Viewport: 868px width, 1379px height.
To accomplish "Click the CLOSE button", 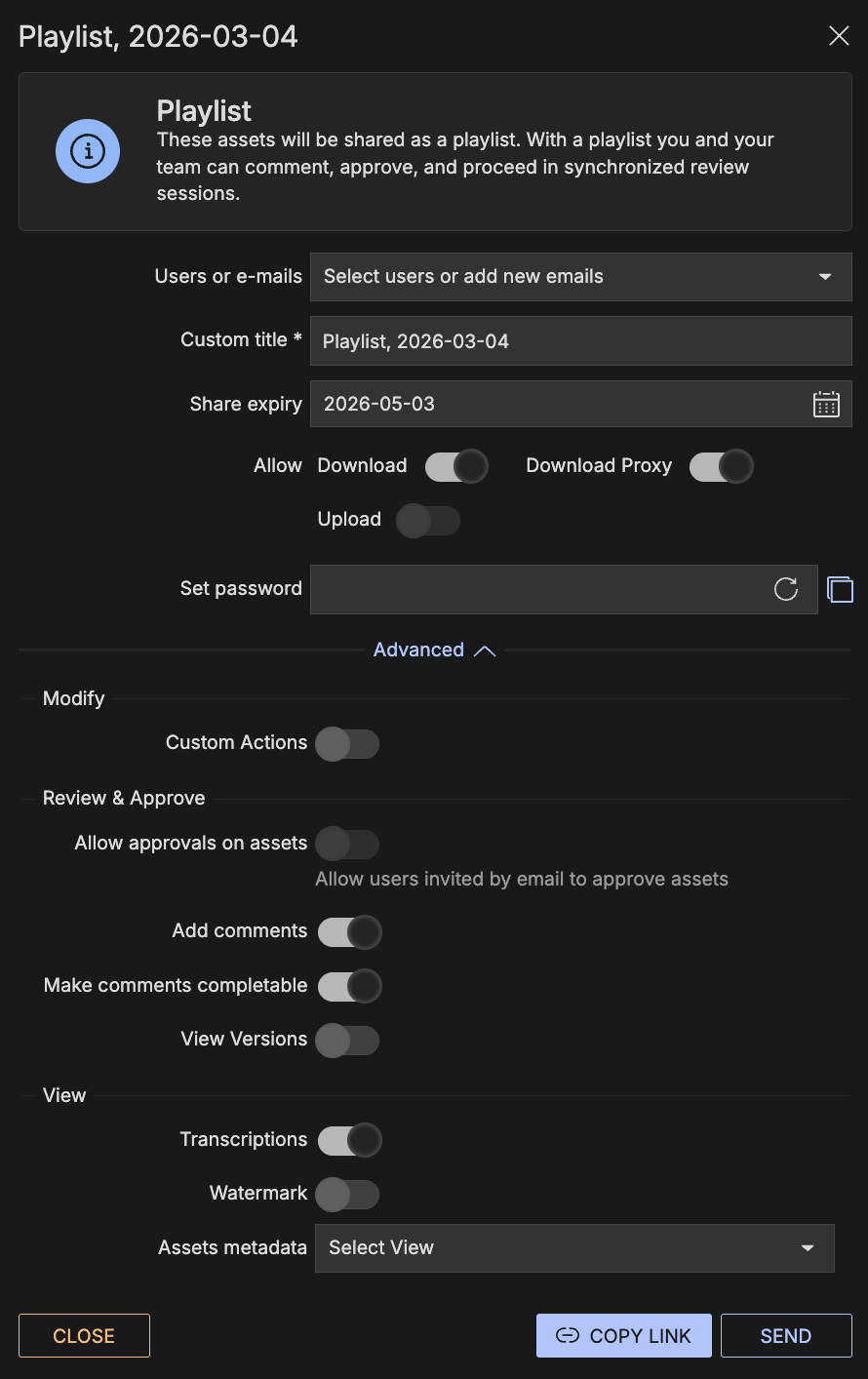I will pos(84,1336).
